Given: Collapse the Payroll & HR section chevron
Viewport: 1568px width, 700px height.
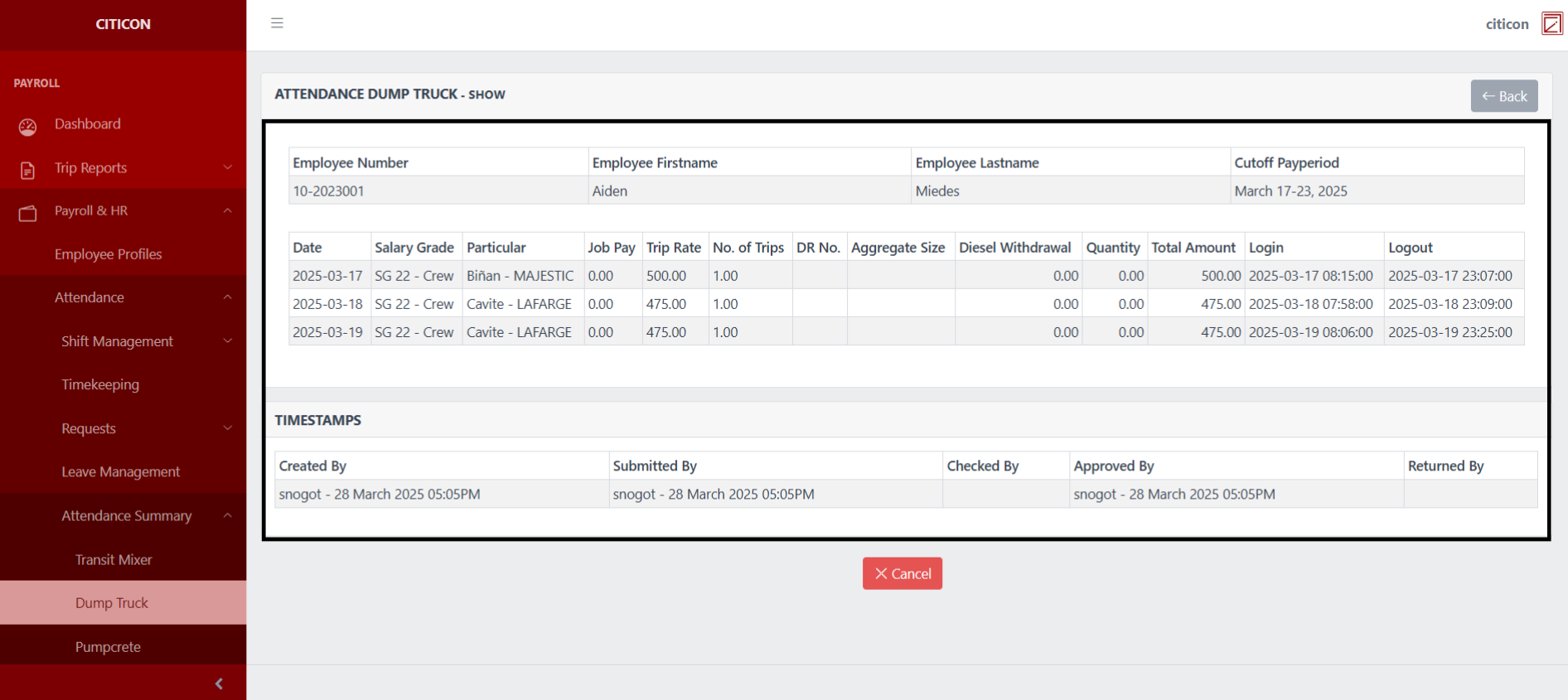Looking at the screenshot, I should tap(228, 210).
